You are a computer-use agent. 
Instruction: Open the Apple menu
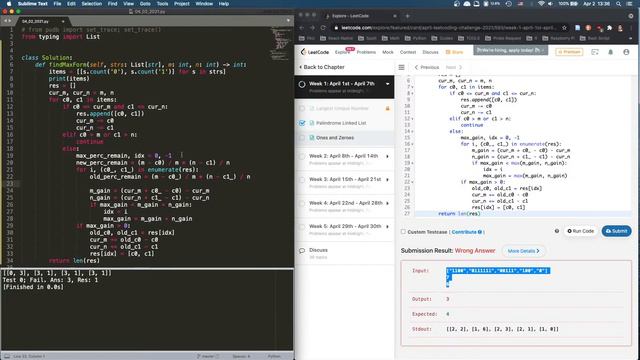coord(9,4)
